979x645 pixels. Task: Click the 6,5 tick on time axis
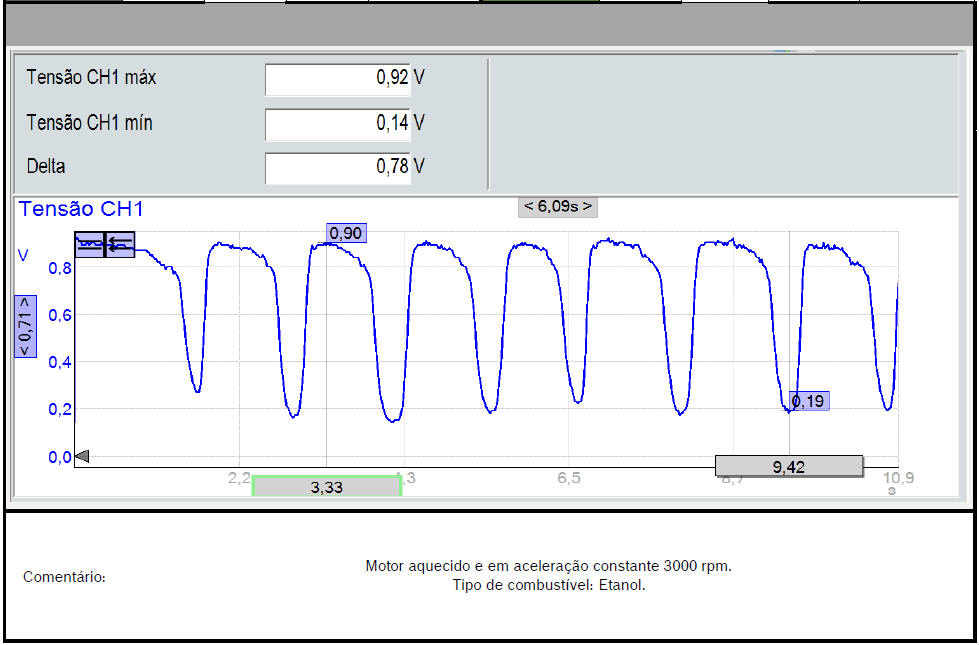(x=568, y=479)
